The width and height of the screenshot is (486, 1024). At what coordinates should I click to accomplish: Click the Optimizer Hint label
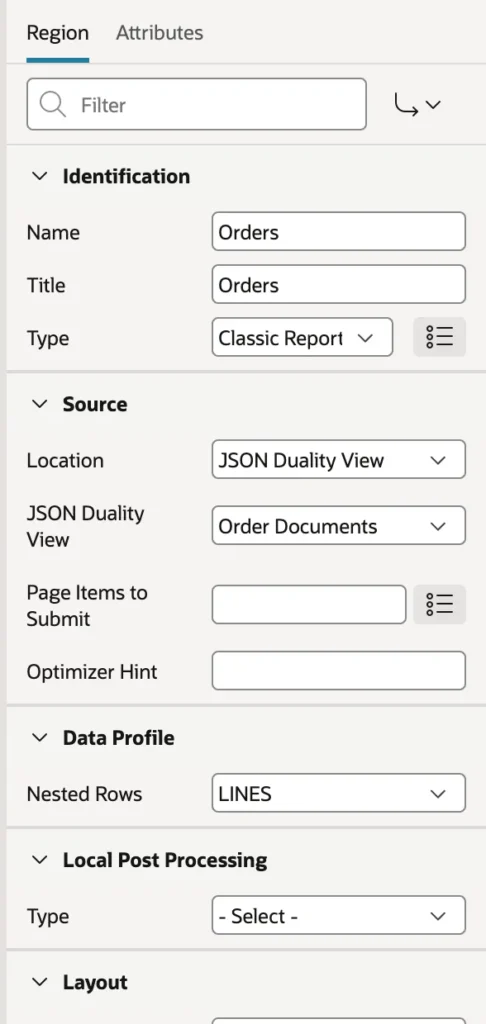tap(92, 671)
